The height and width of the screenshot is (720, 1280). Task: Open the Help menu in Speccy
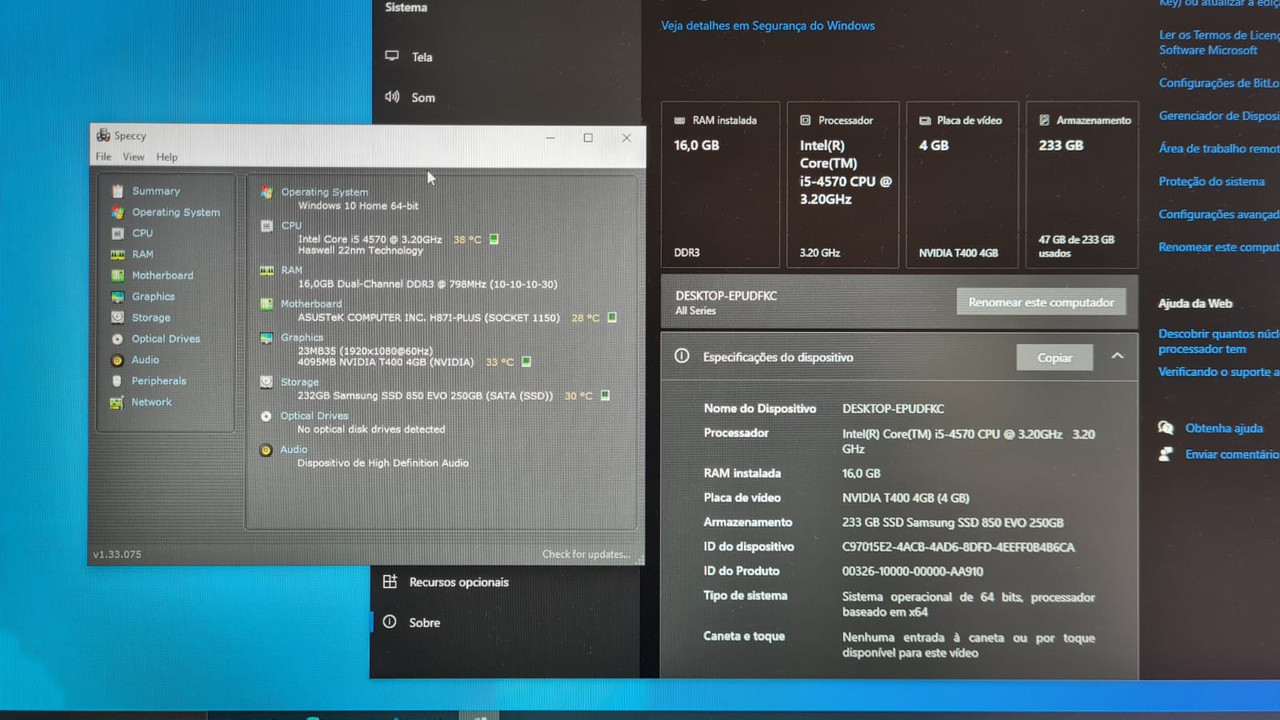point(167,157)
